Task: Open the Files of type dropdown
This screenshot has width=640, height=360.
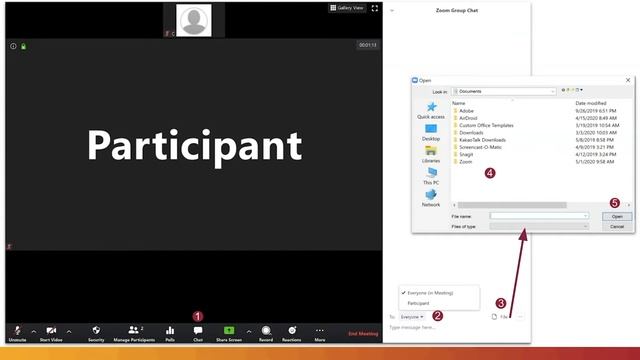Action: (539, 226)
